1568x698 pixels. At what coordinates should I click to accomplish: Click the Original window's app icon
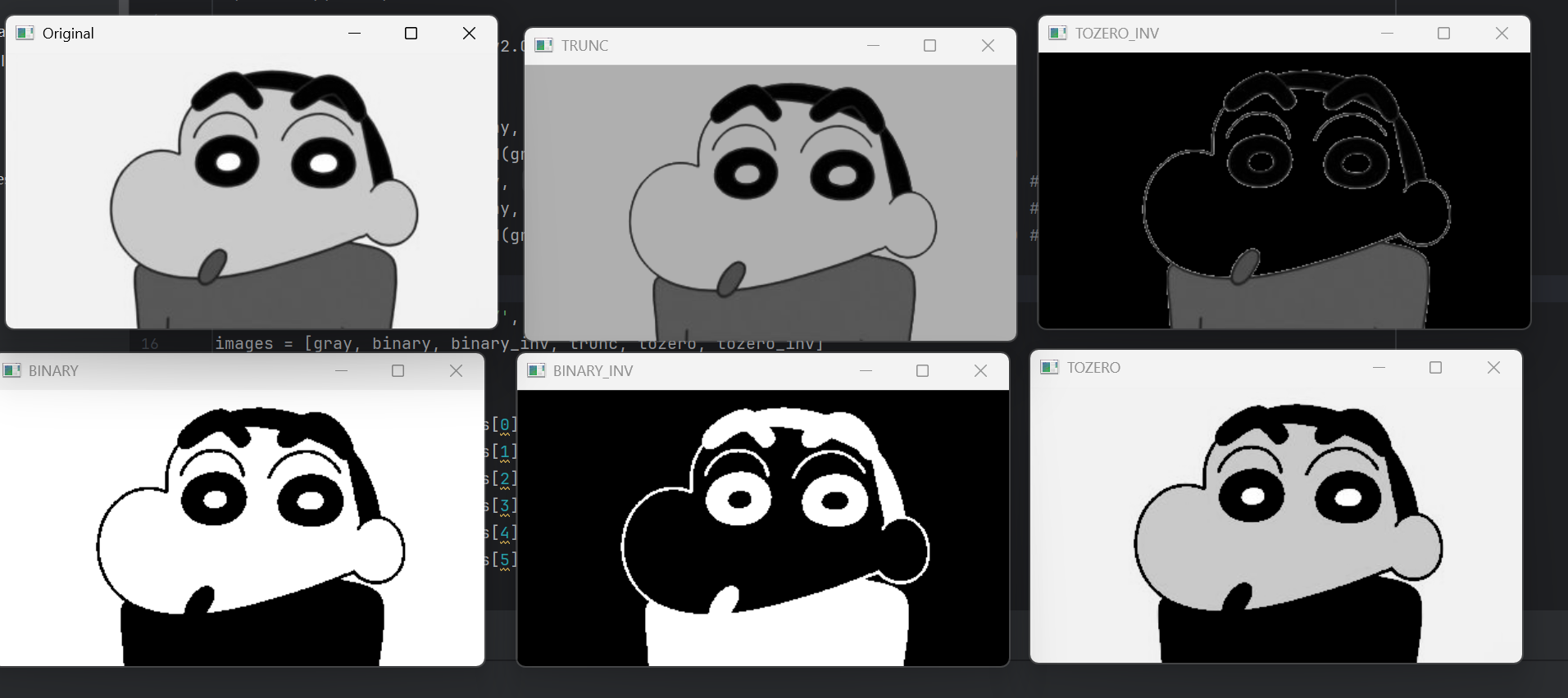tap(25, 33)
